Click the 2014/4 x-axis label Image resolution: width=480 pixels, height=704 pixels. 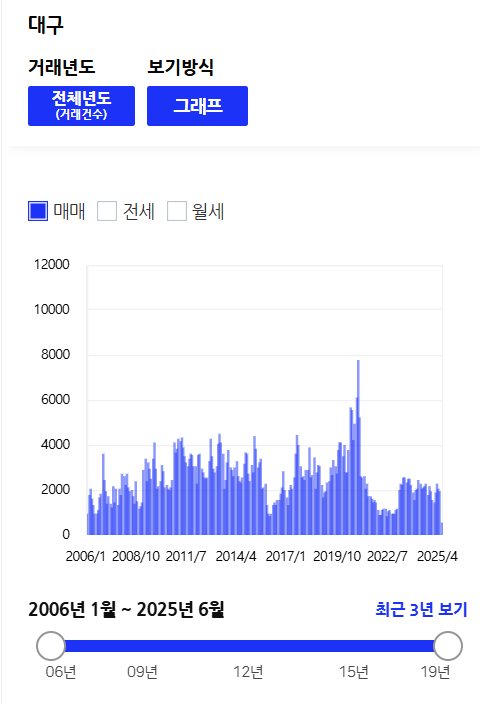(x=236, y=556)
